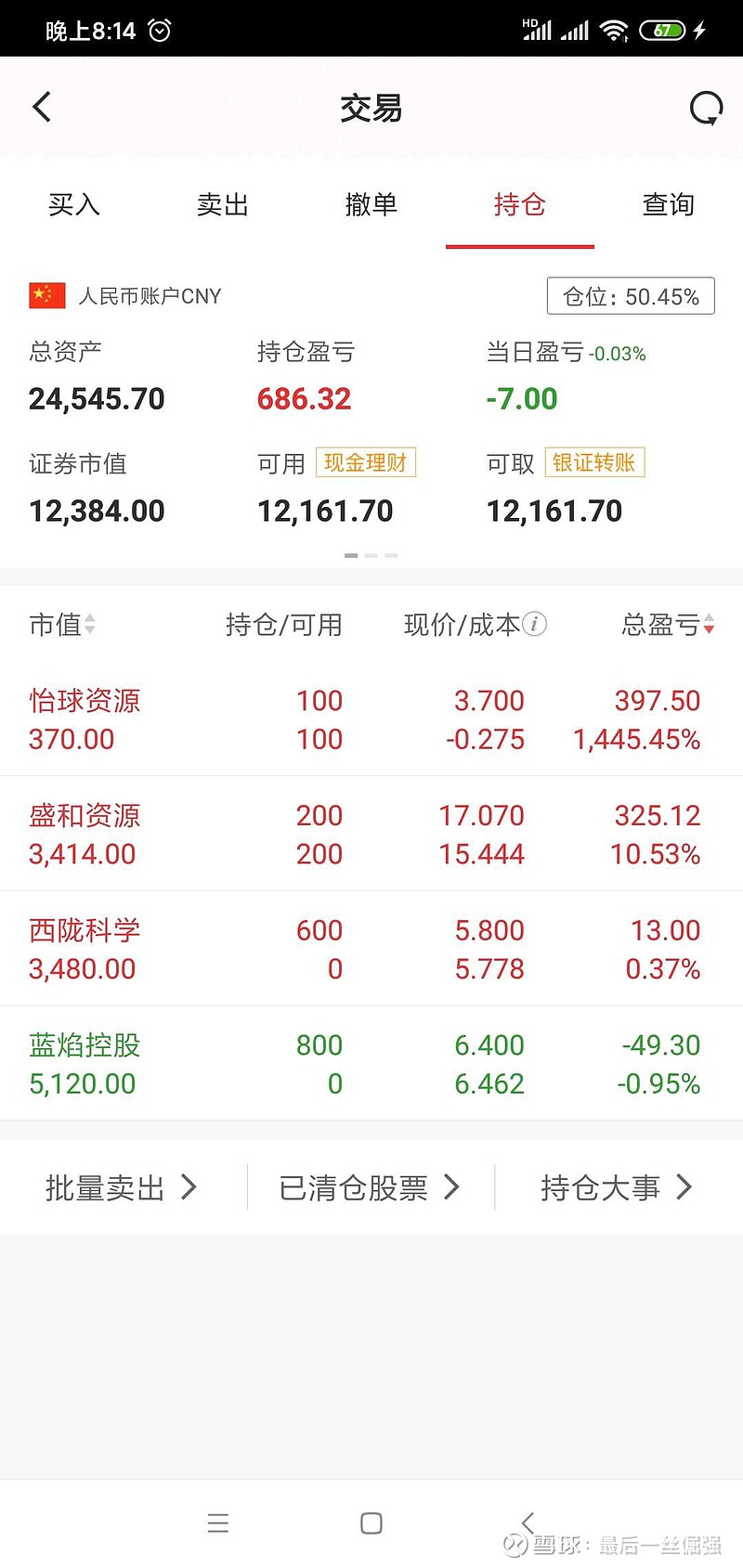Switch page using the dot indicator

tap(371, 555)
